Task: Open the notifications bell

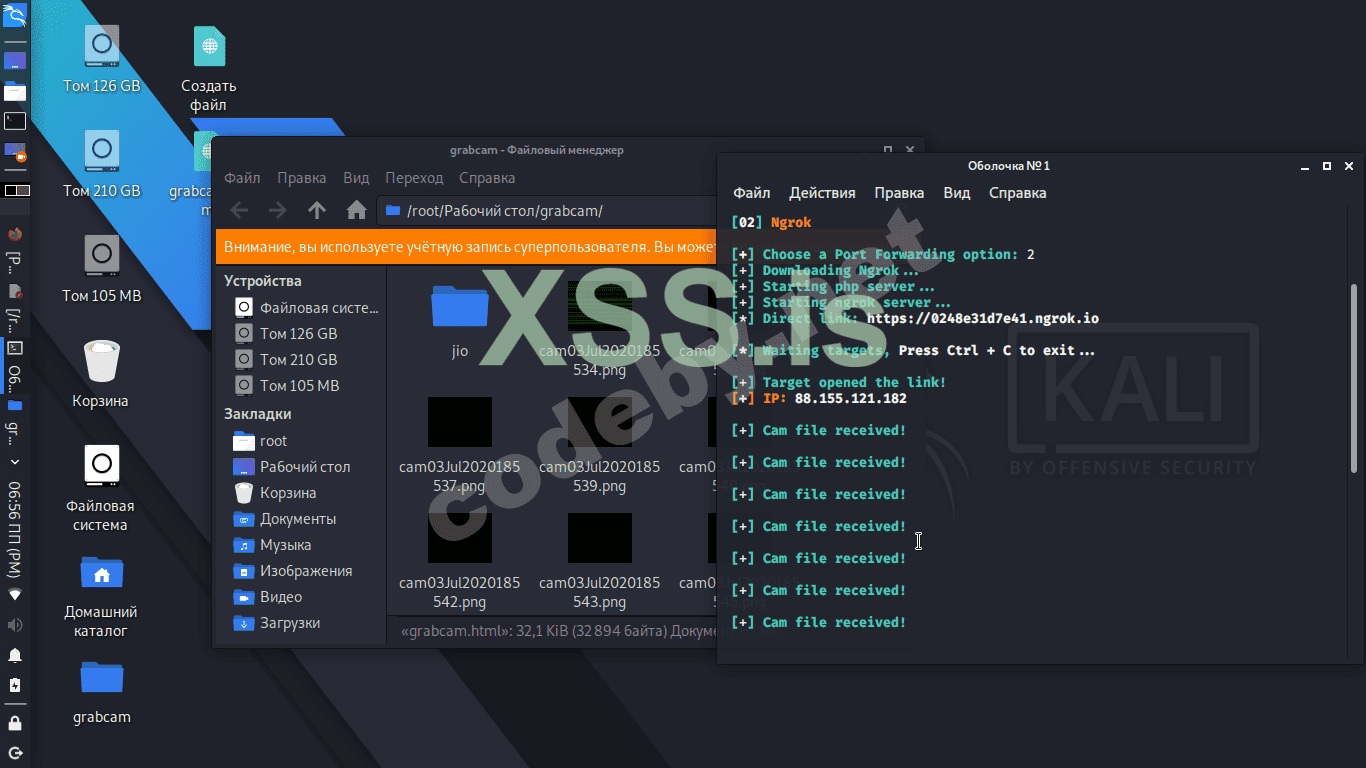Action: [15, 656]
